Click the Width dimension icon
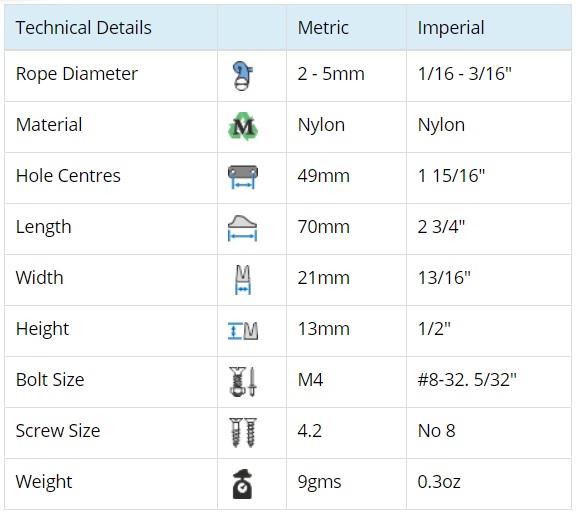This screenshot has height=514, width=577. tap(243, 280)
